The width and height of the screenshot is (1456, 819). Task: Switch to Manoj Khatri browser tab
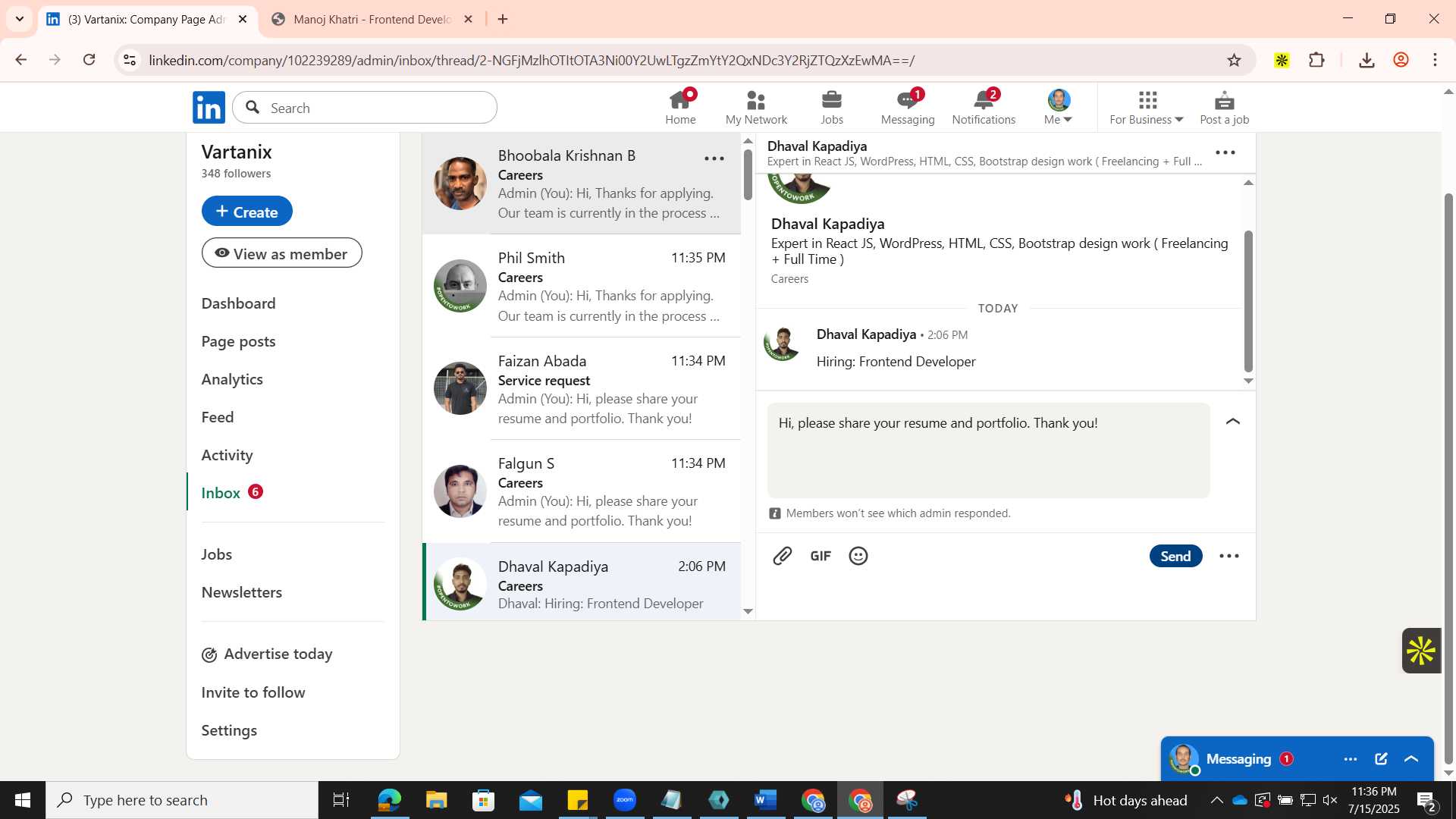372,19
